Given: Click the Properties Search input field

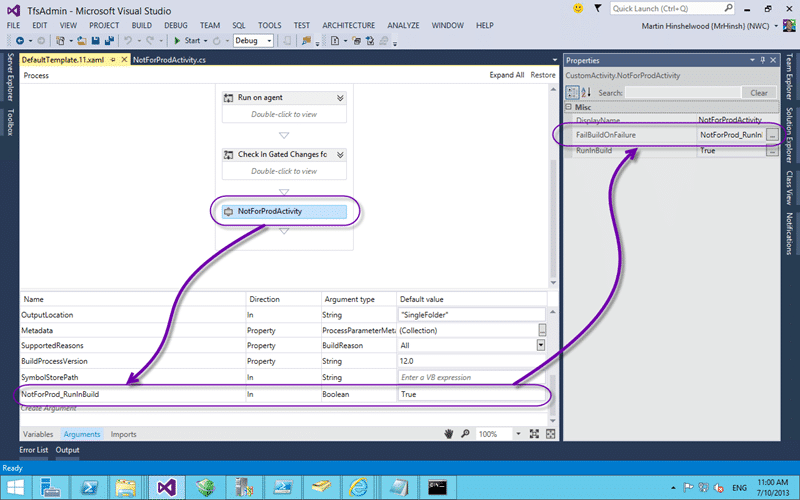Looking at the screenshot, I should (683, 92).
